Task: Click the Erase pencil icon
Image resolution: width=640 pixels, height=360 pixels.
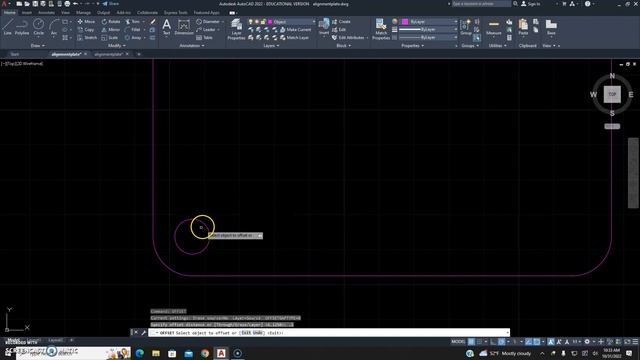Action: point(153,22)
